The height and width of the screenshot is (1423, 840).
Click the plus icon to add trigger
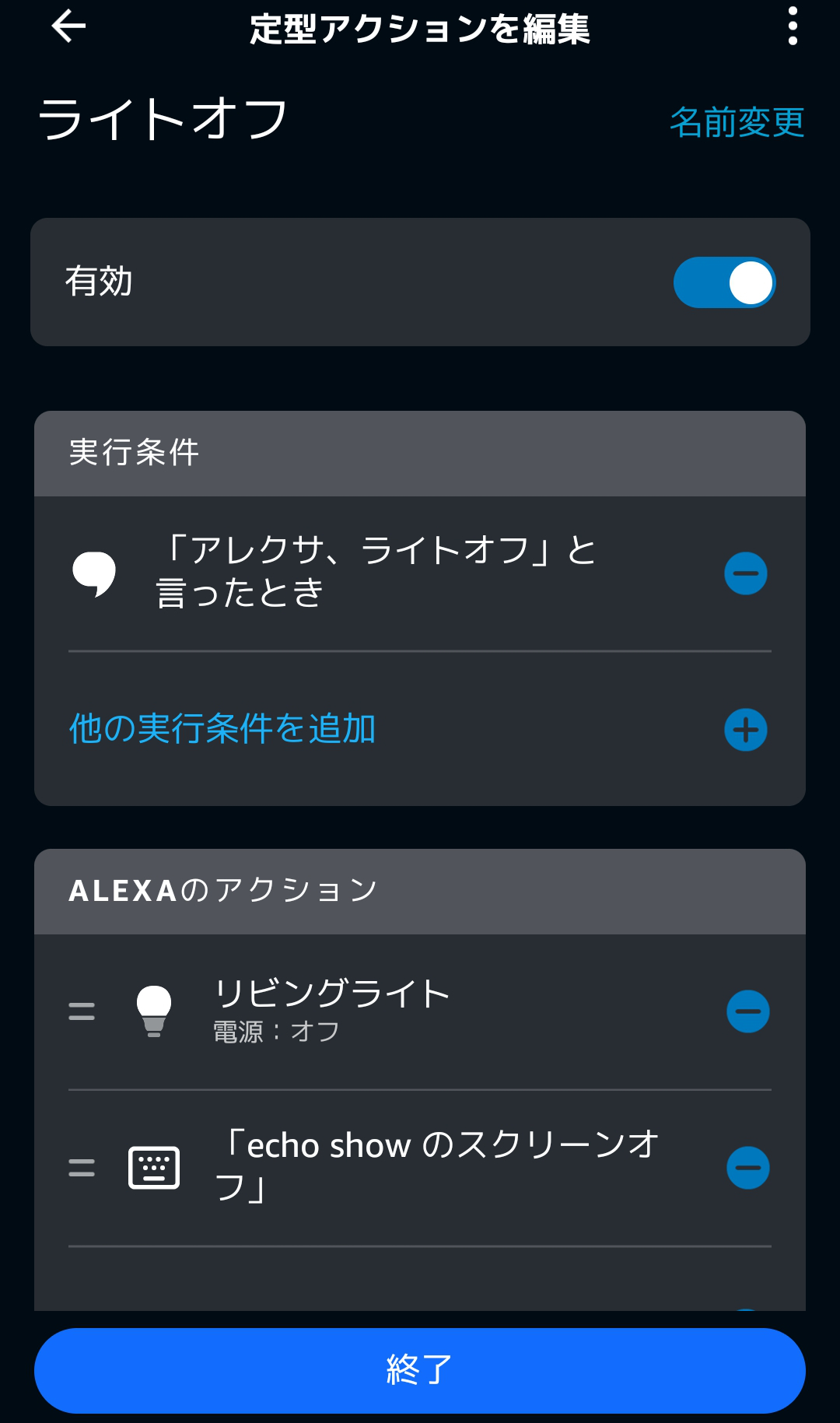click(x=745, y=730)
